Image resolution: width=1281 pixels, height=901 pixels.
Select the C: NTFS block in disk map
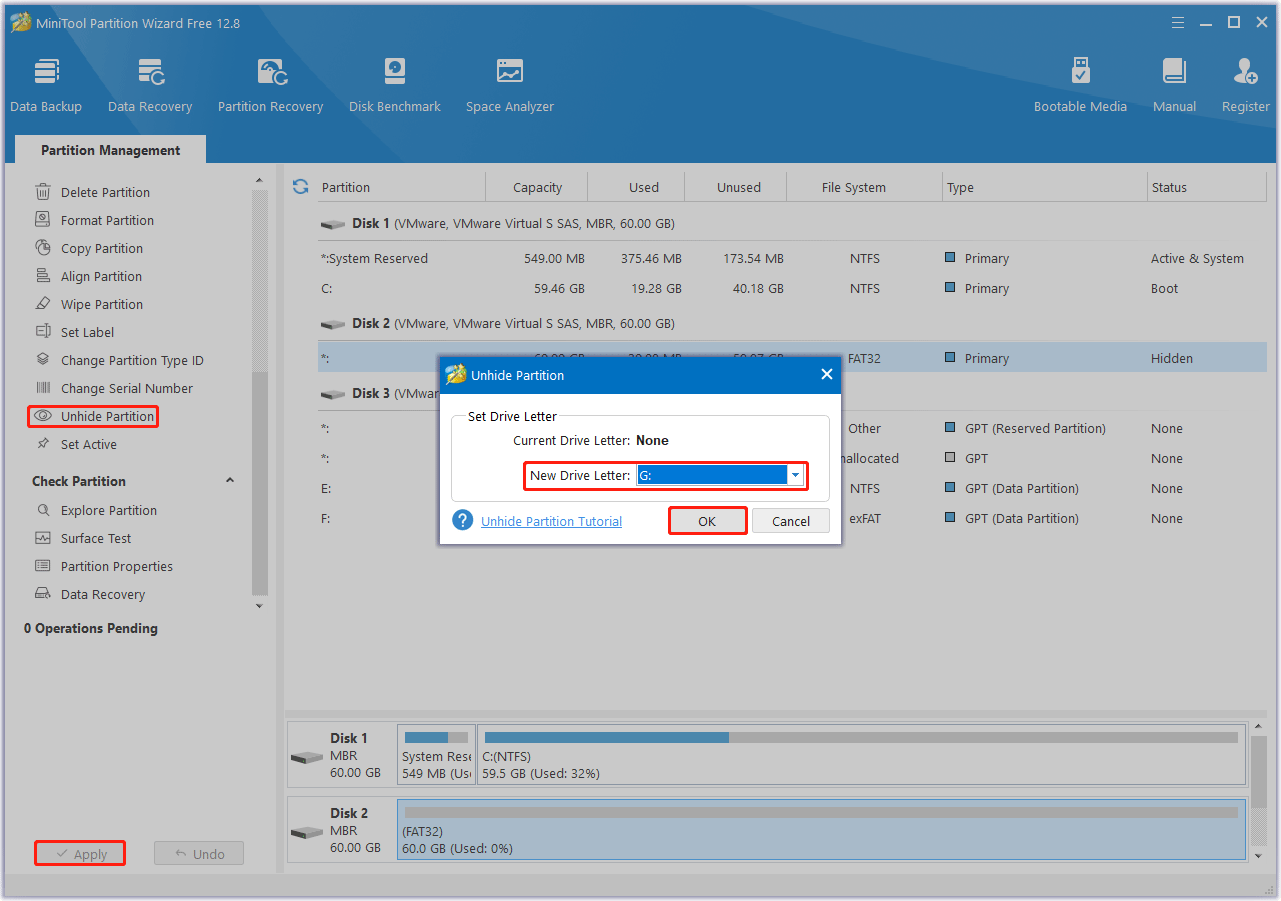[x=861, y=755]
